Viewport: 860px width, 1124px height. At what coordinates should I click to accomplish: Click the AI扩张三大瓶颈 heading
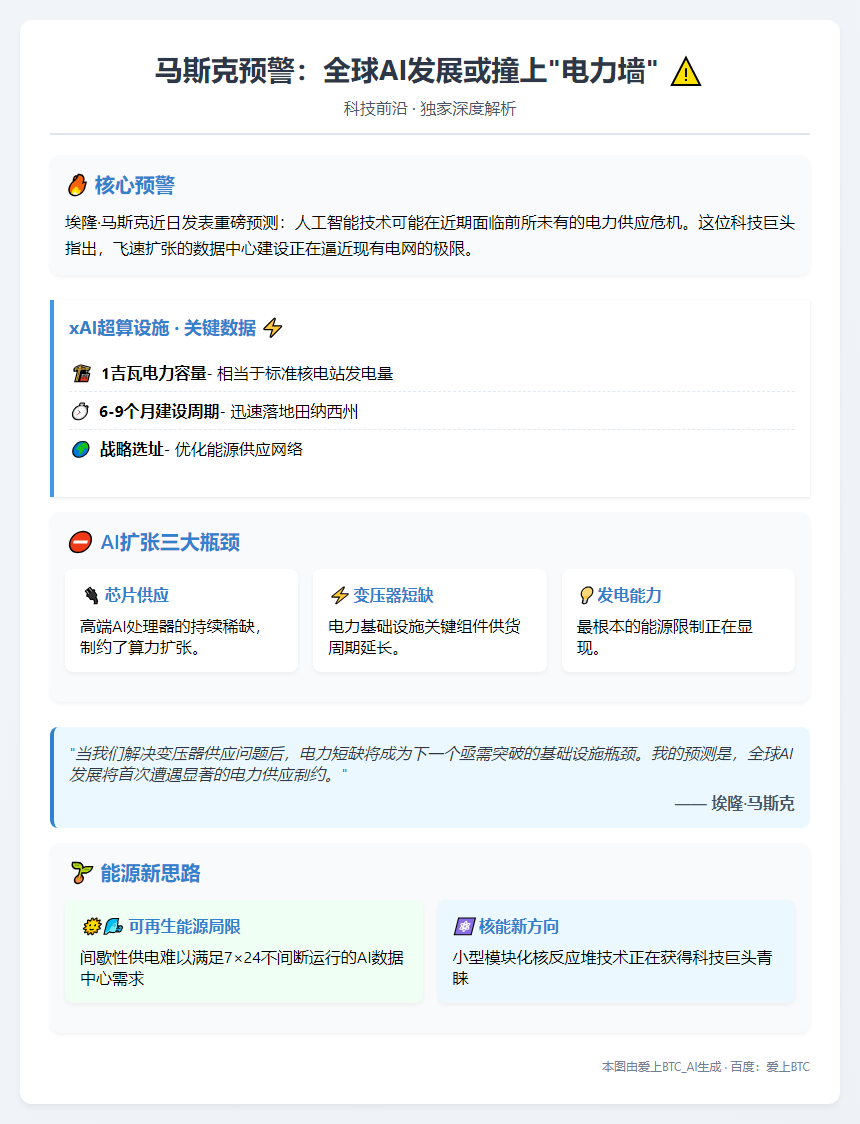click(x=170, y=543)
